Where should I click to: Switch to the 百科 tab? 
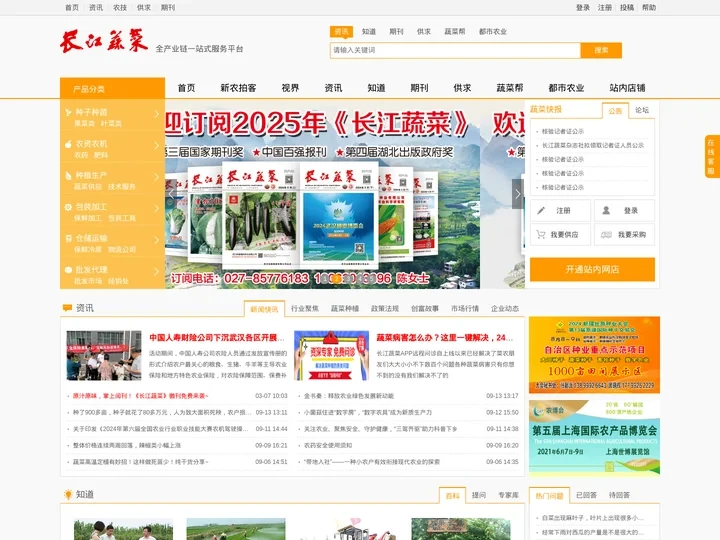[x=452, y=495]
